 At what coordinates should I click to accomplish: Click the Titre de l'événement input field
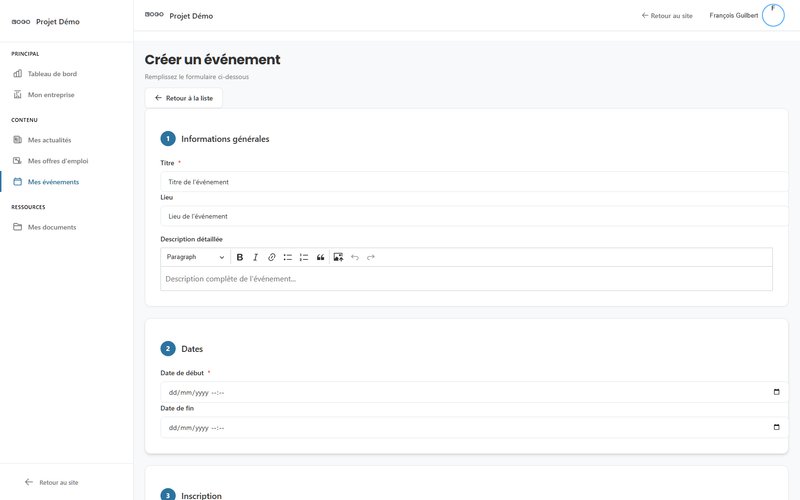466,182
